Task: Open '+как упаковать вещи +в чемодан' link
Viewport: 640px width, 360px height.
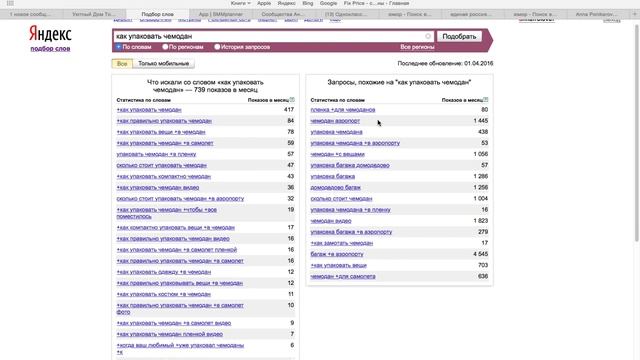Action: coord(161,132)
